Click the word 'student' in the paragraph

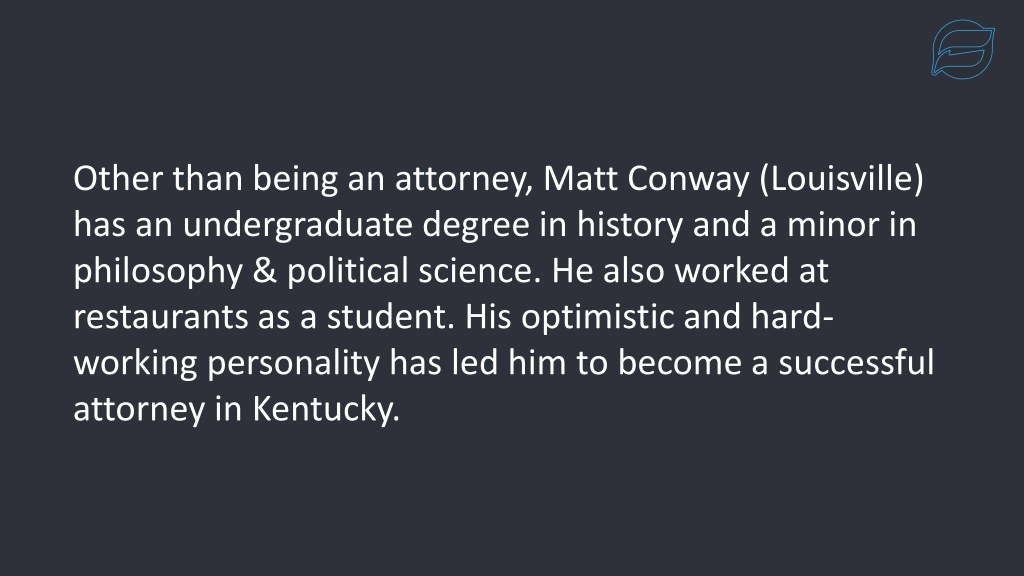coord(391,317)
